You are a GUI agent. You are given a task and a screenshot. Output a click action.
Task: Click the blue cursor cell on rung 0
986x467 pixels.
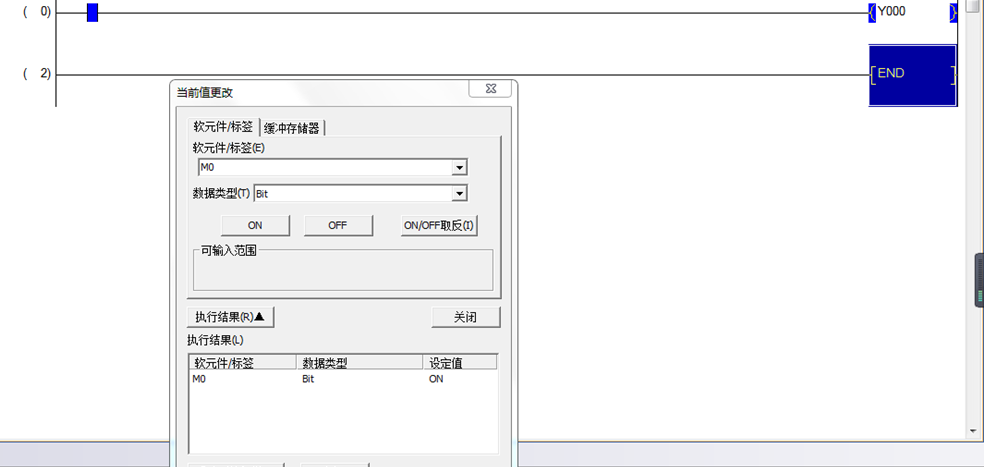coord(92,13)
